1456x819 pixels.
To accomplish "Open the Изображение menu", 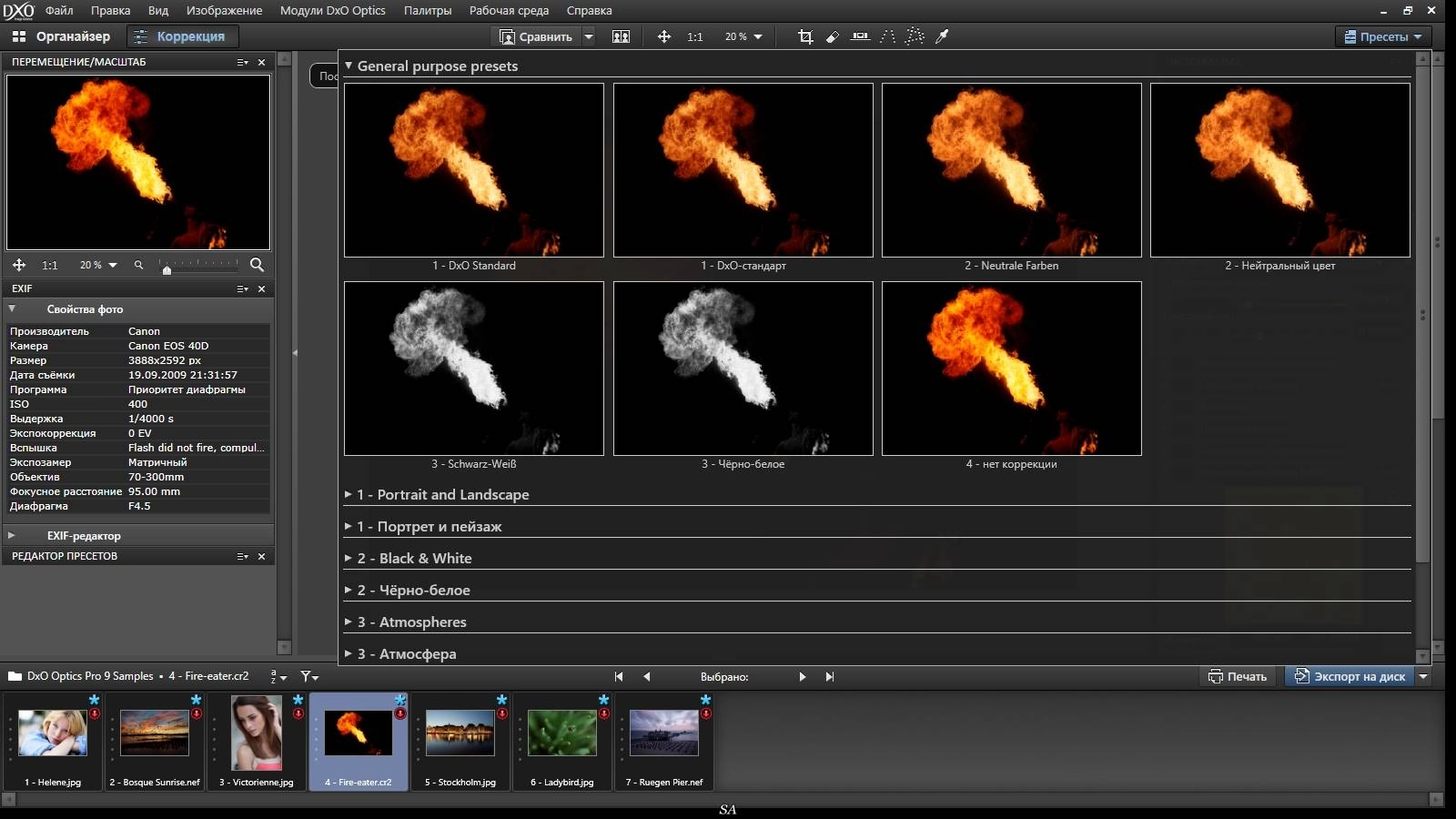I will pyautogui.click(x=224, y=10).
